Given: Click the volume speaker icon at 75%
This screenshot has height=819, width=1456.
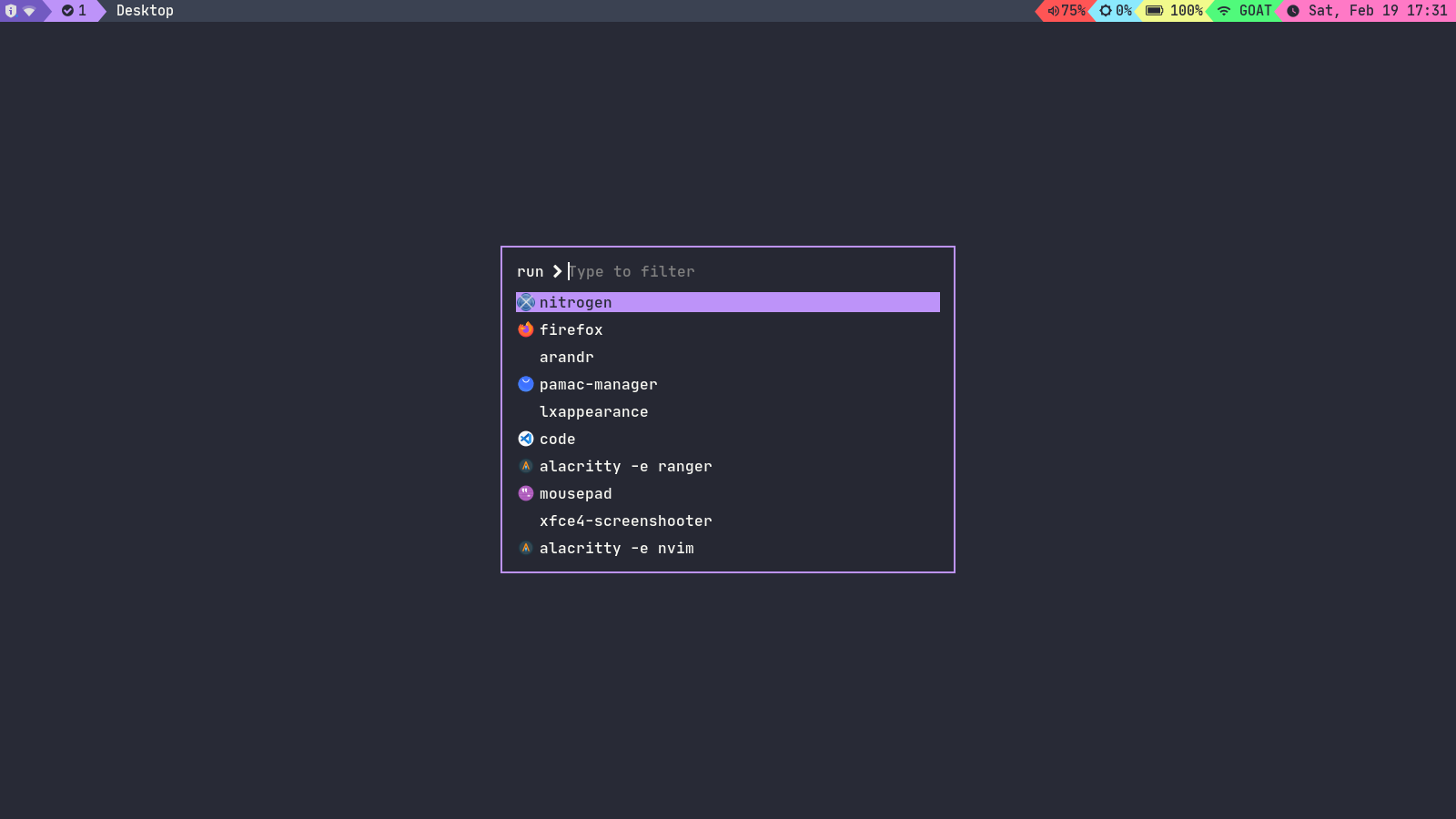Looking at the screenshot, I should [x=1053, y=11].
